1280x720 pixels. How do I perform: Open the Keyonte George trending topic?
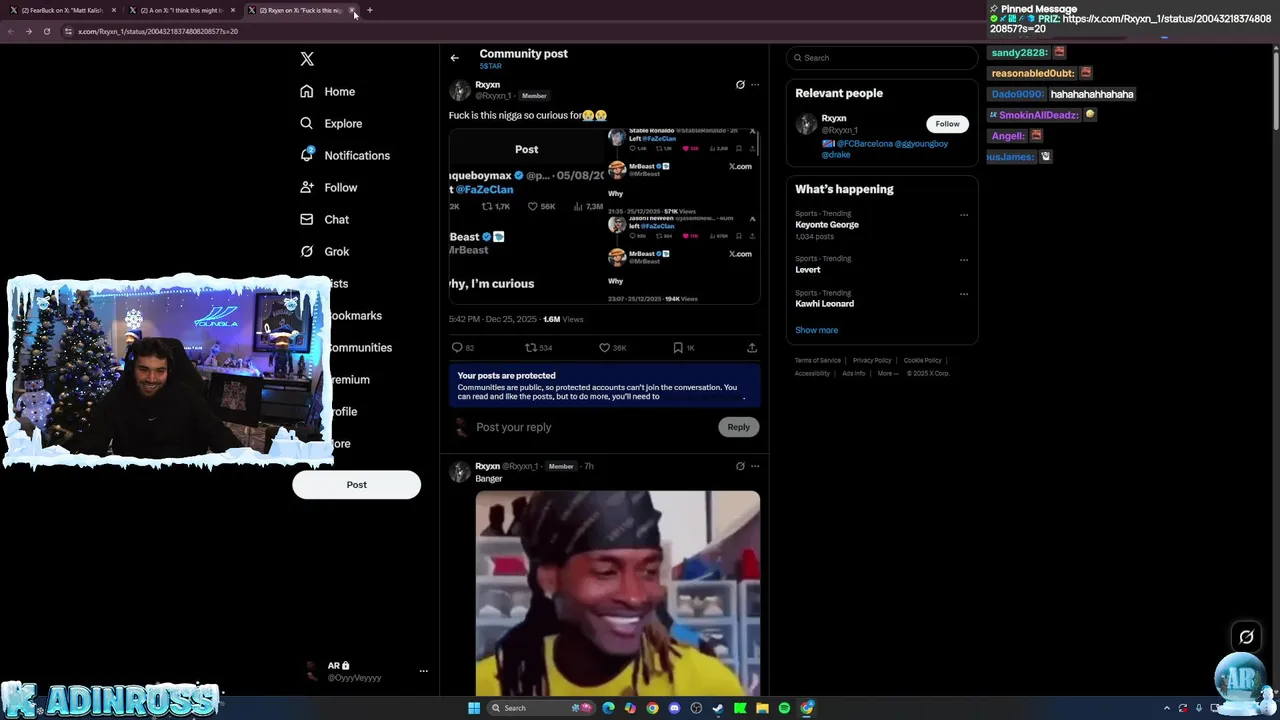click(827, 225)
